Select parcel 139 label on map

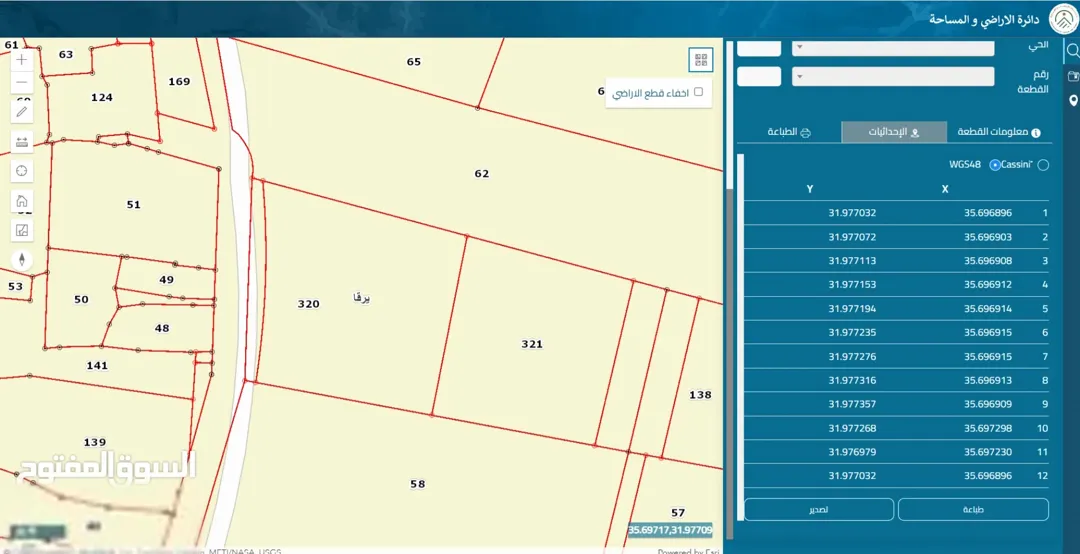(x=94, y=442)
